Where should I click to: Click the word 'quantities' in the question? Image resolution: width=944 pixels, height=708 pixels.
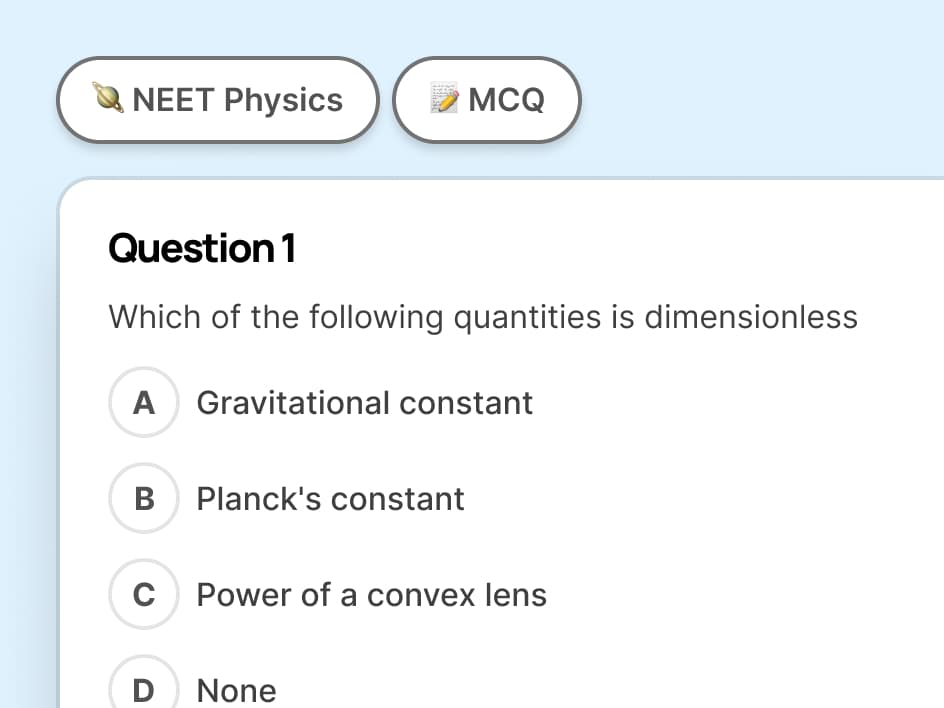[x=527, y=317]
